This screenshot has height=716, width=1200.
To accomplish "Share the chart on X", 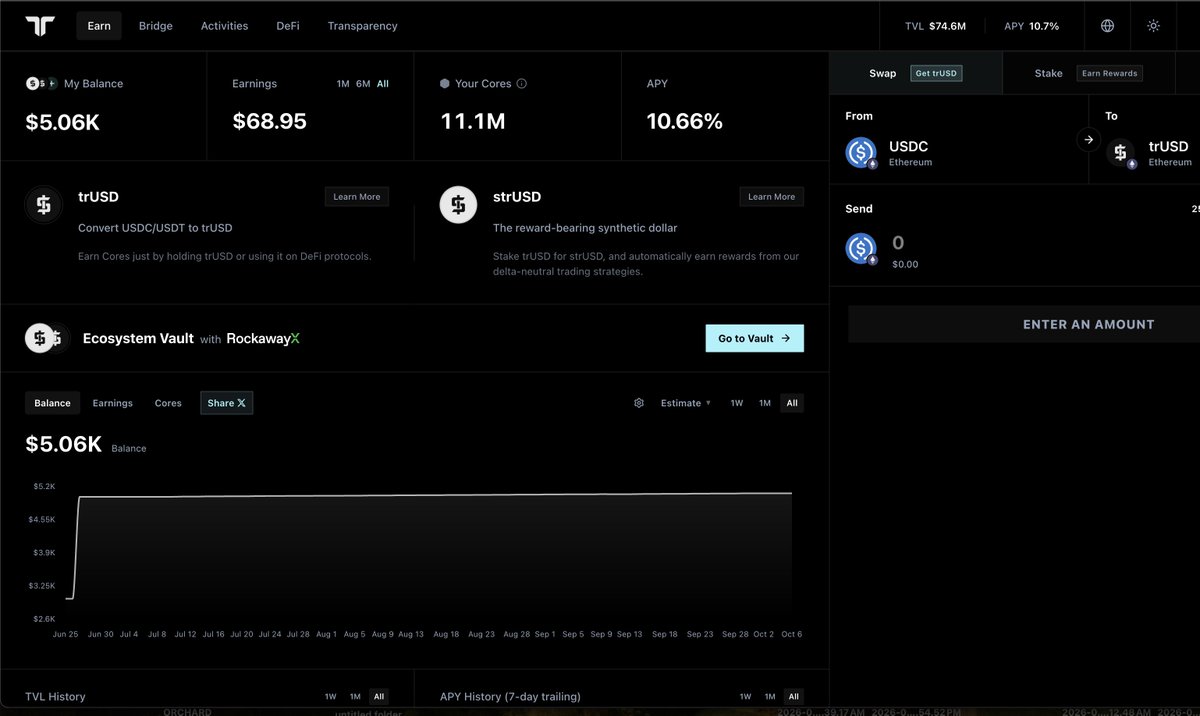I will tap(227, 403).
